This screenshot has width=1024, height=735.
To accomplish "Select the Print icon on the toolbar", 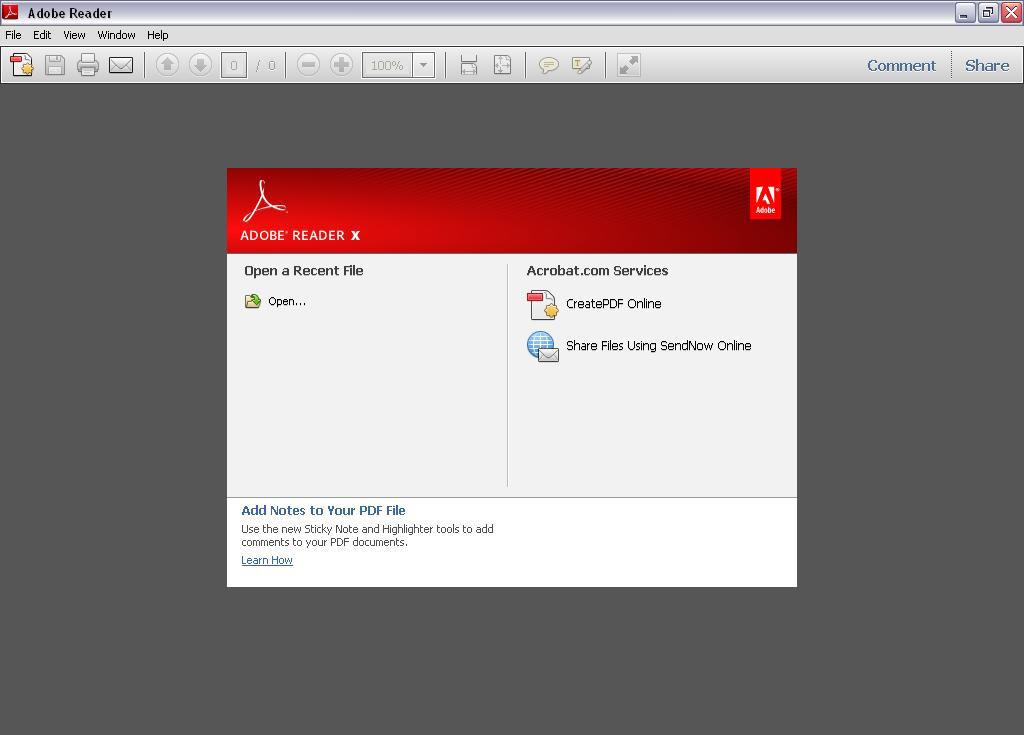I will click(88, 65).
